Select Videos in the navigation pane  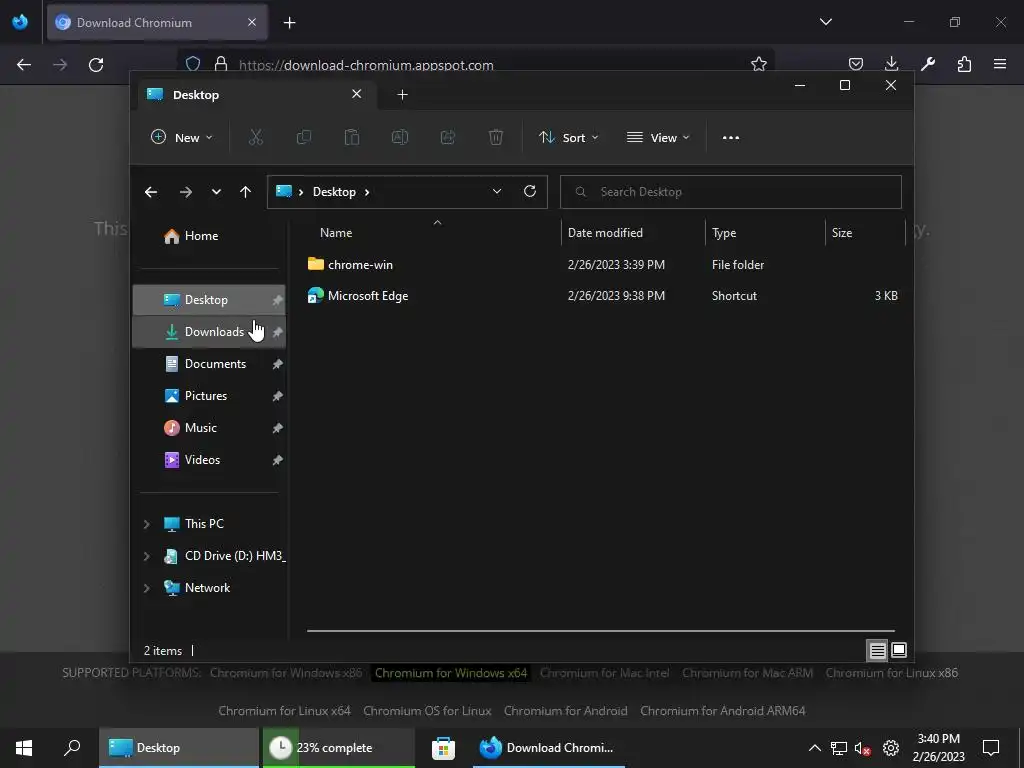coord(209,460)
